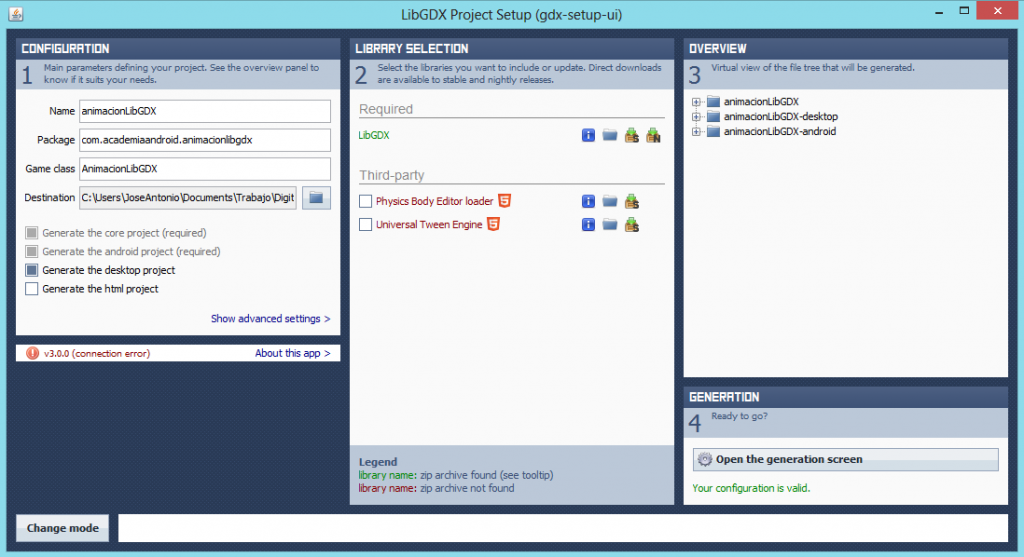Check Universal Tween Engine library
This screenshot has width=1024, height=557.
coord(366,225)
